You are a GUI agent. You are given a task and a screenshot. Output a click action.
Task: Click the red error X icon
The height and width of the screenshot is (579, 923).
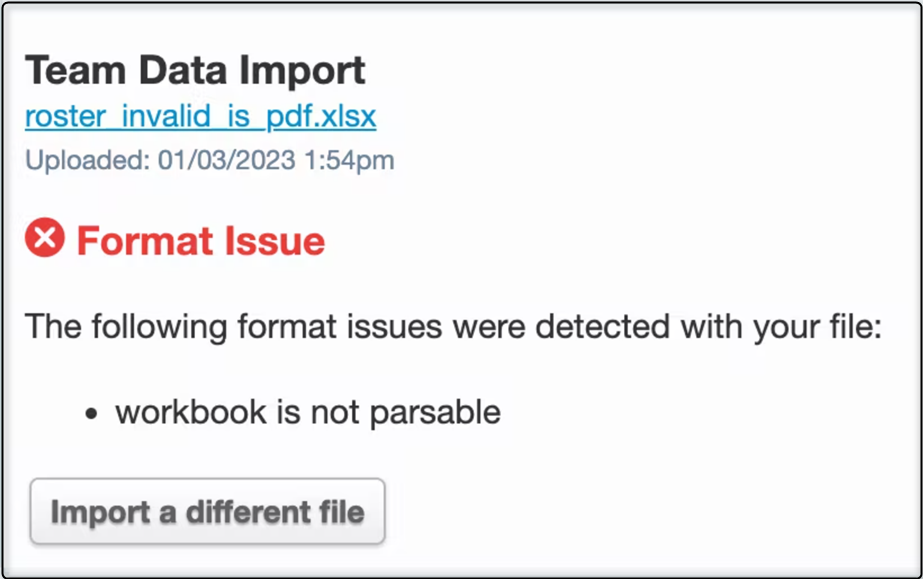tap(45, 239)
